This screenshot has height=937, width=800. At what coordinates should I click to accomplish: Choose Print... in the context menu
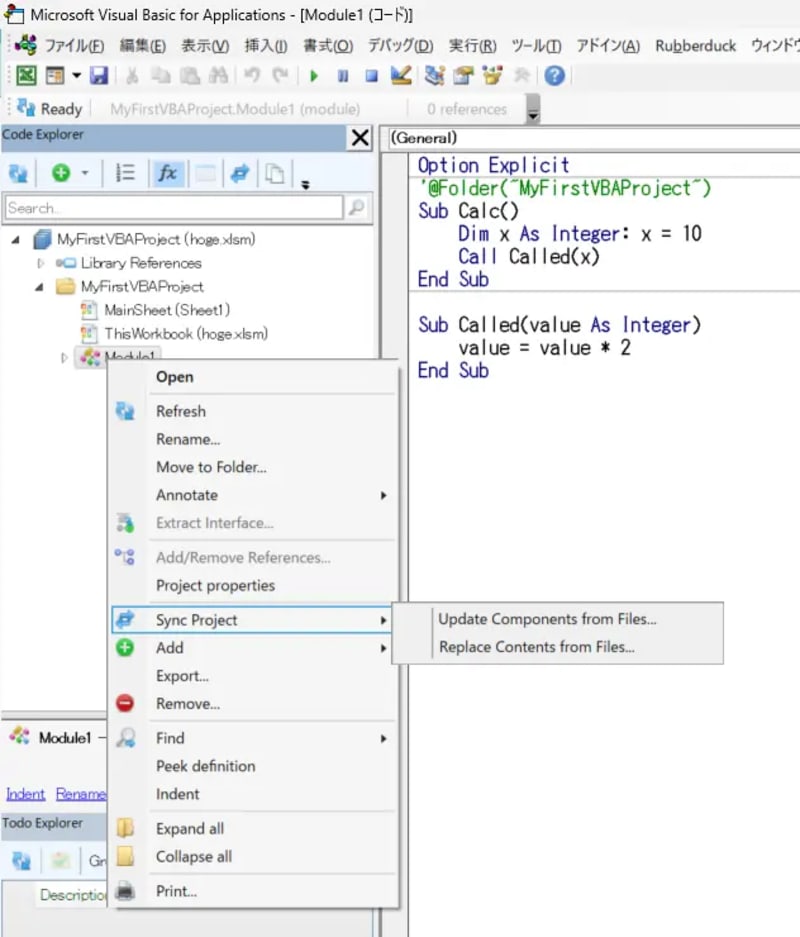click(253, 891)
